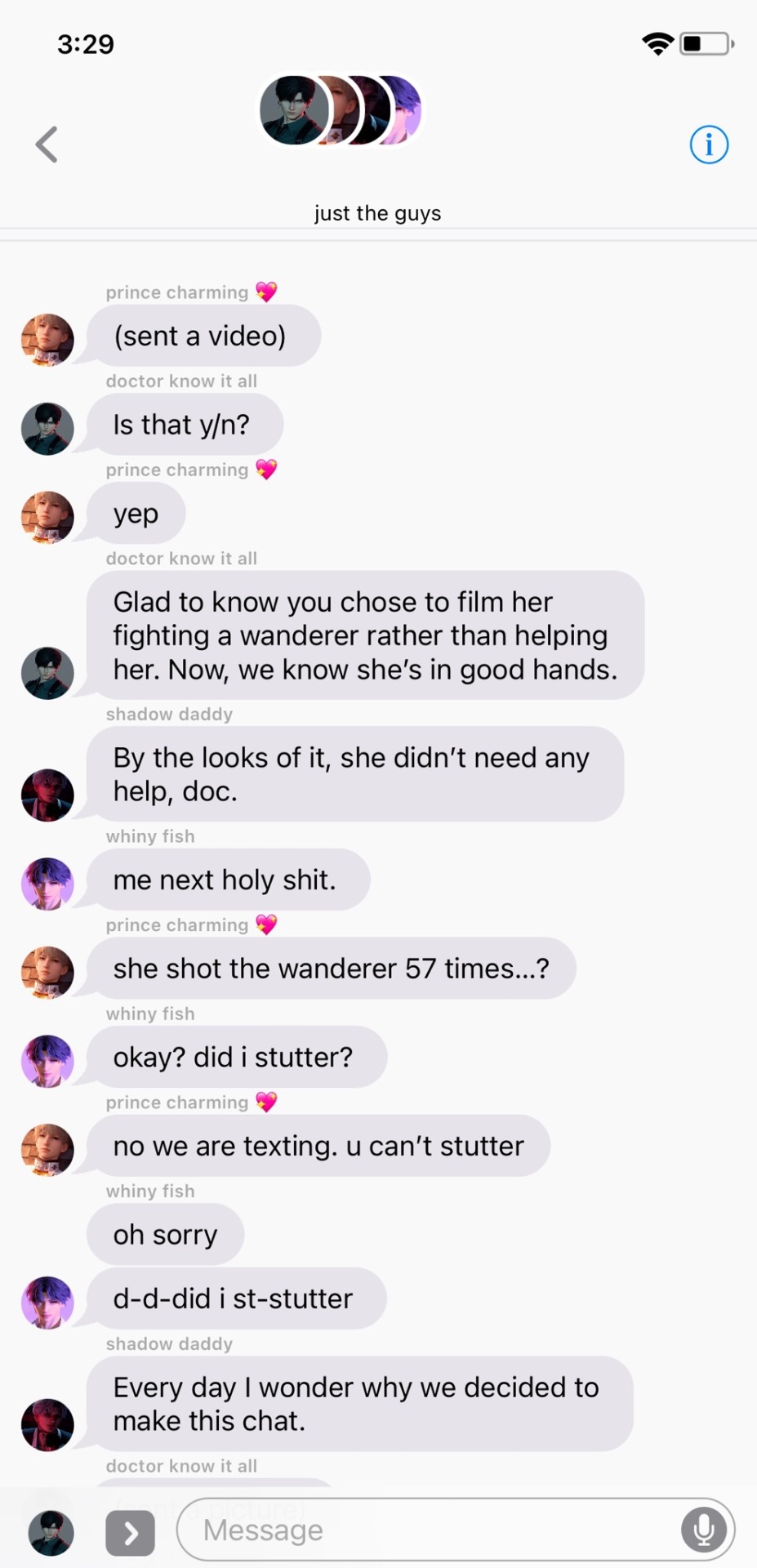Viewport: 757px width, 1568px height.
Task: Tap the "d-d-did i st-stutter" message bubble
Action: pos(237,1298)
